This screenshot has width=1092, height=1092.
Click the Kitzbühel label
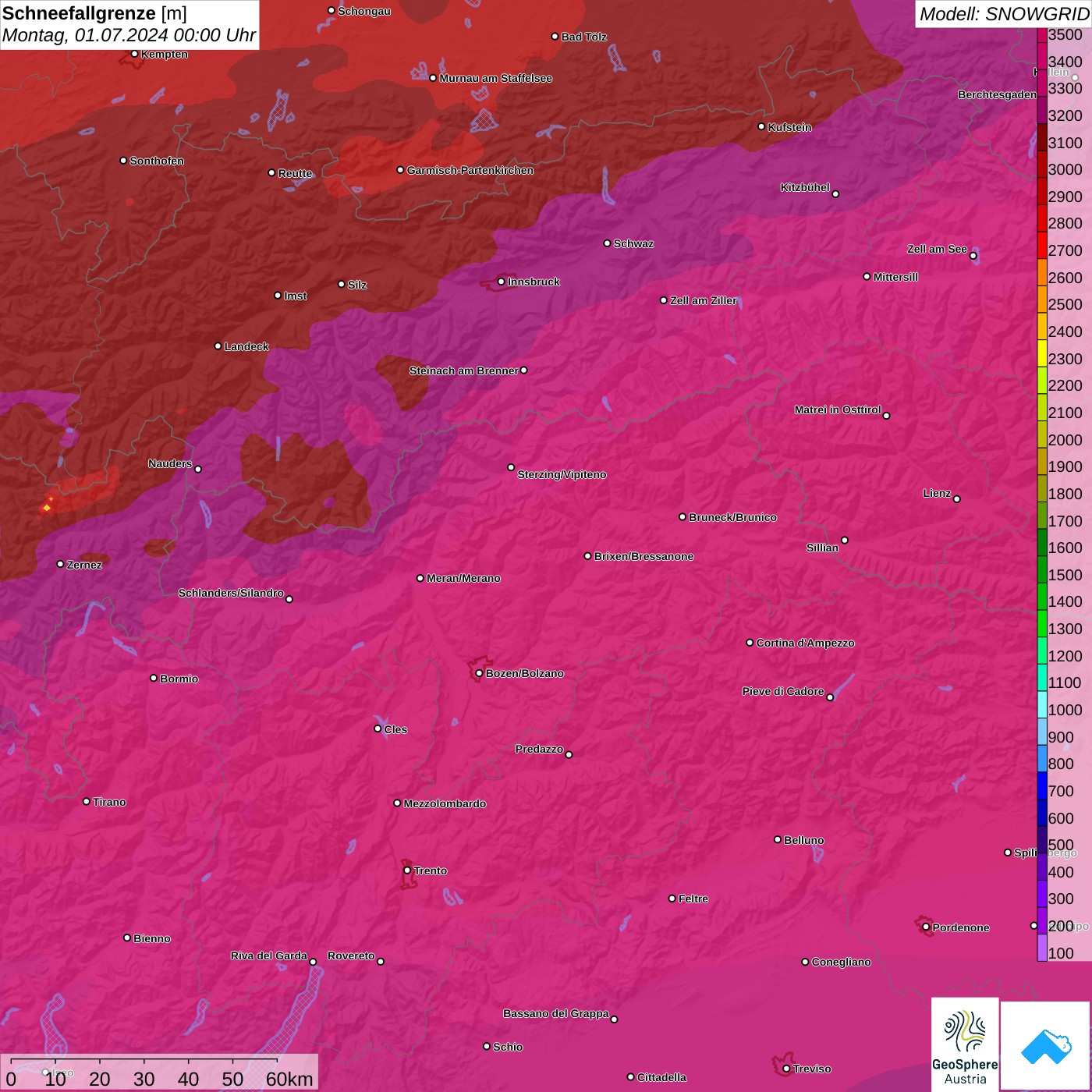[805, 187]
